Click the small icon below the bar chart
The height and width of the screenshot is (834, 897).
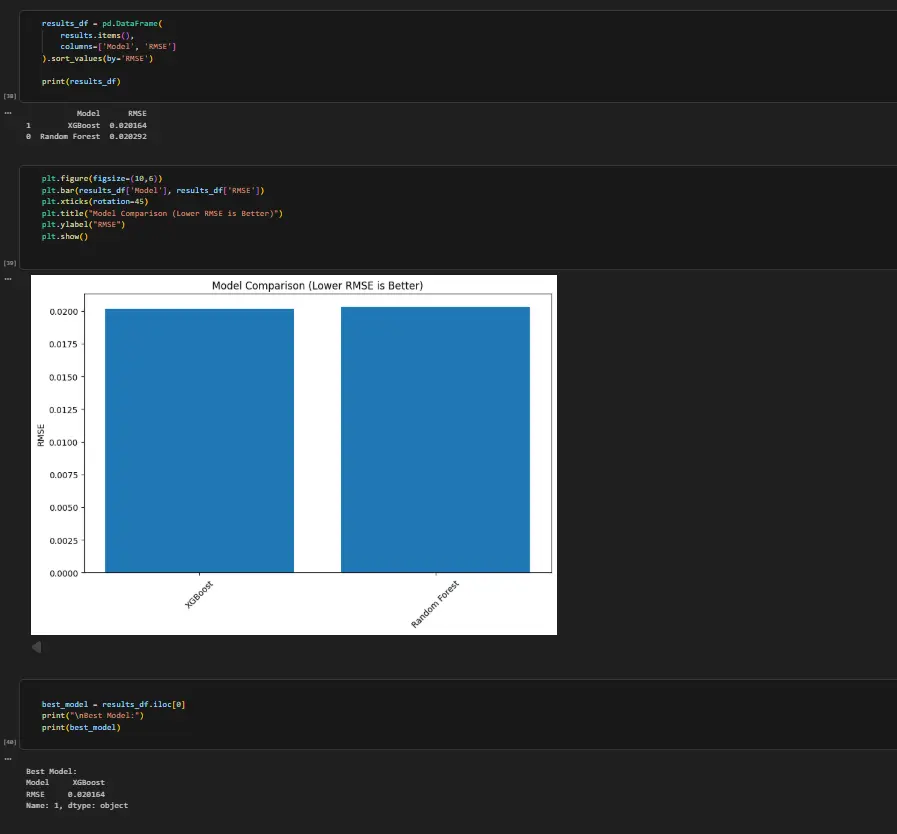37,647
